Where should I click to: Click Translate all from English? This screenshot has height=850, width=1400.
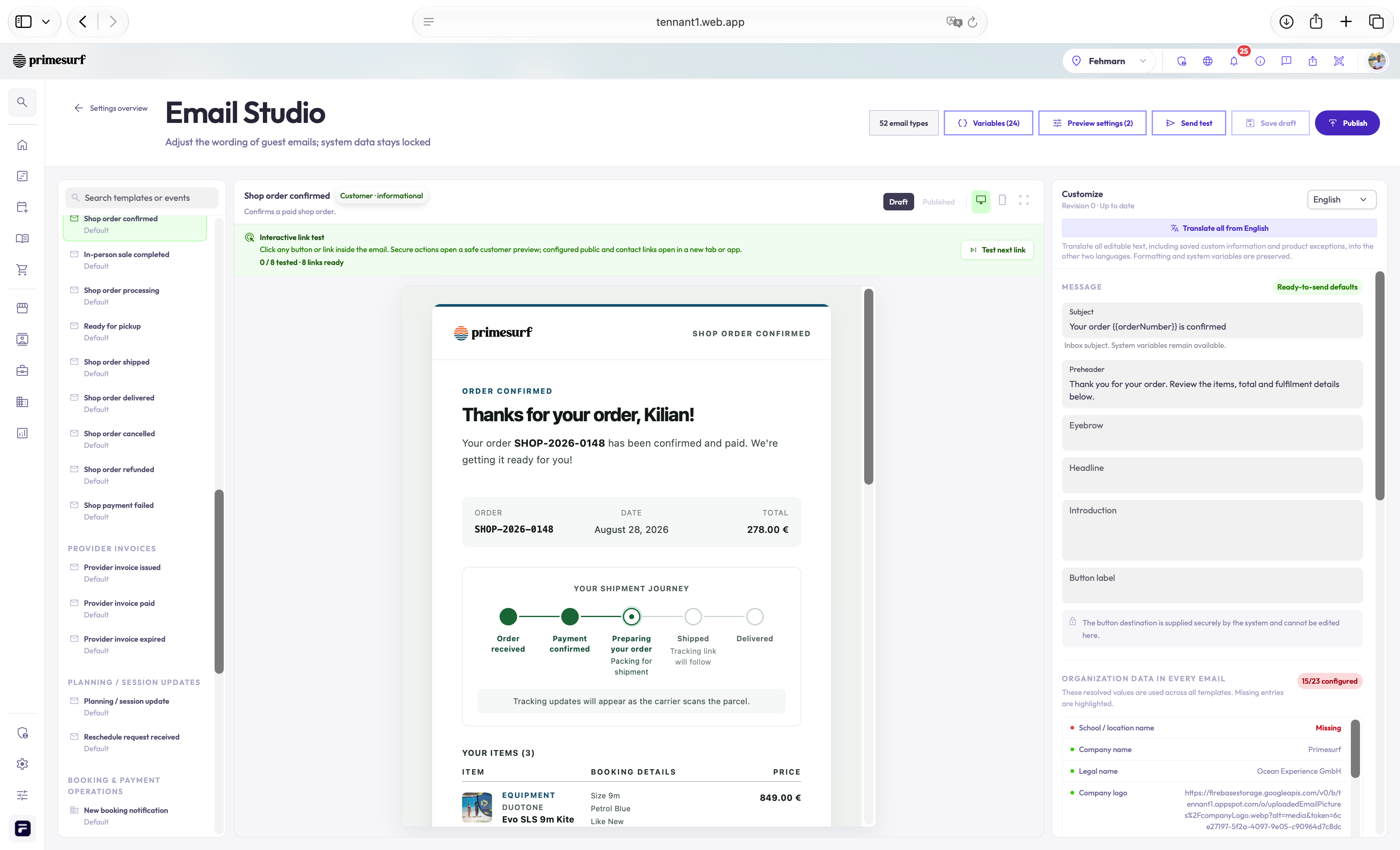click(x=1219, y=228)
